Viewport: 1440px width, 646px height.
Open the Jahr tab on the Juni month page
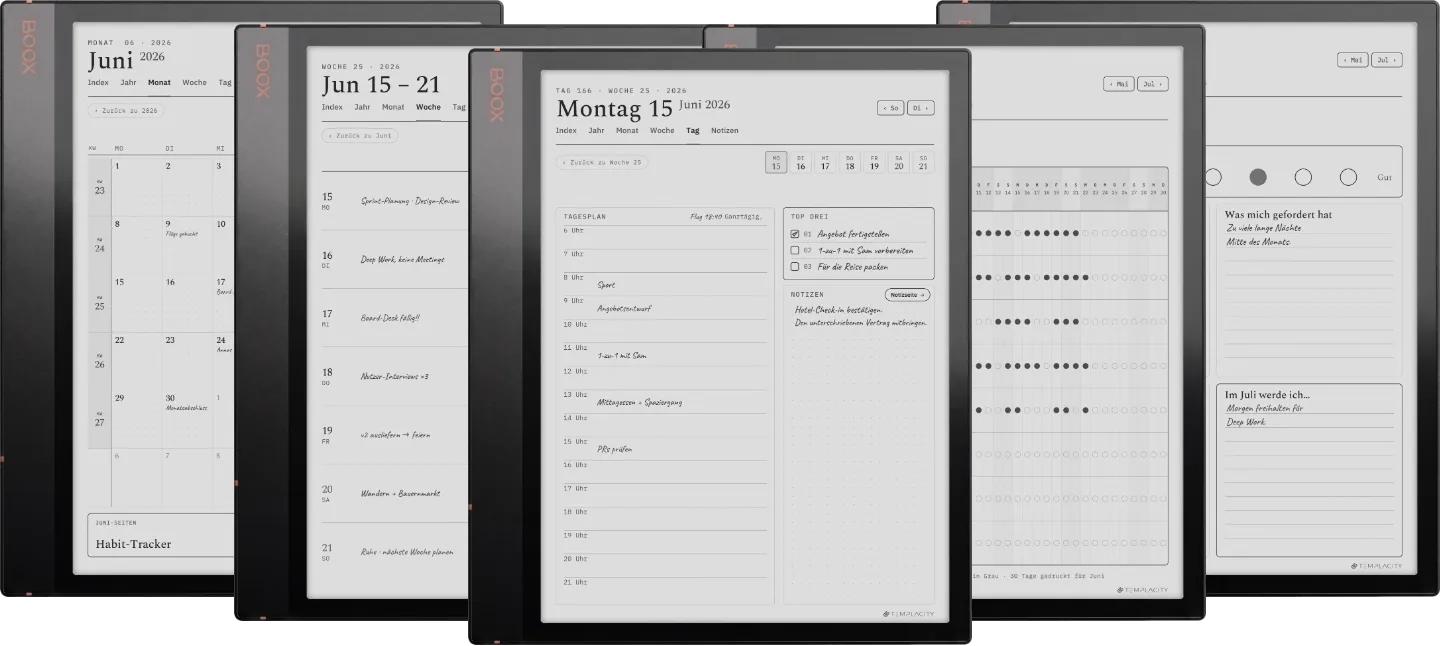[x=128, y=83]
